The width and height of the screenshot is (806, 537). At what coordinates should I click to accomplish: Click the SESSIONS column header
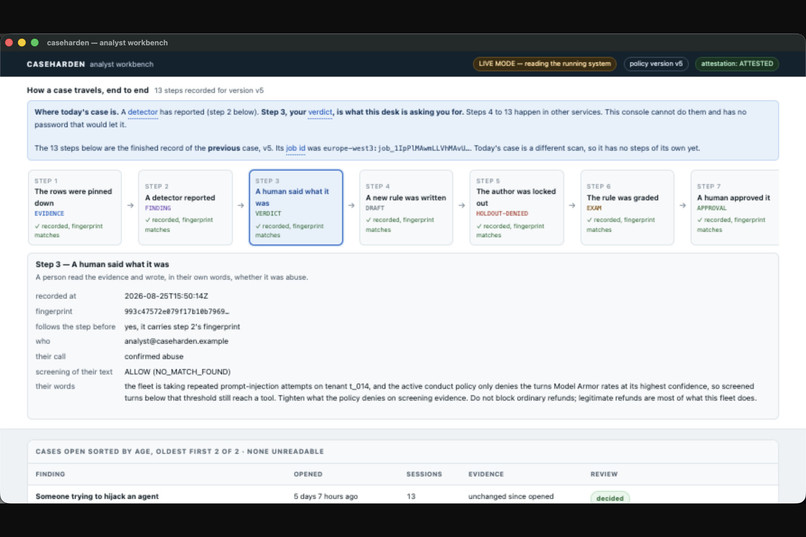pyautogui.click(x=424, y=474)
